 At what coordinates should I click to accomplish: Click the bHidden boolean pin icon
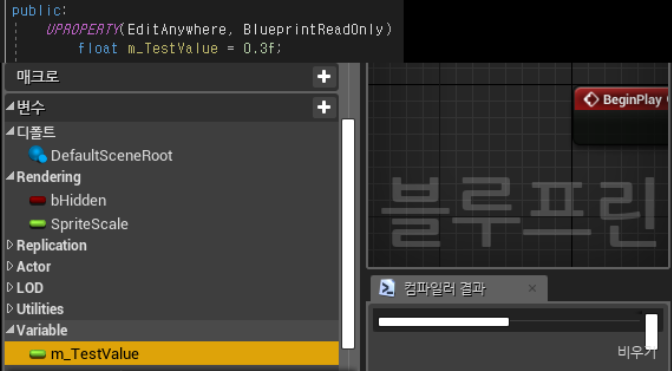[38, 200]
